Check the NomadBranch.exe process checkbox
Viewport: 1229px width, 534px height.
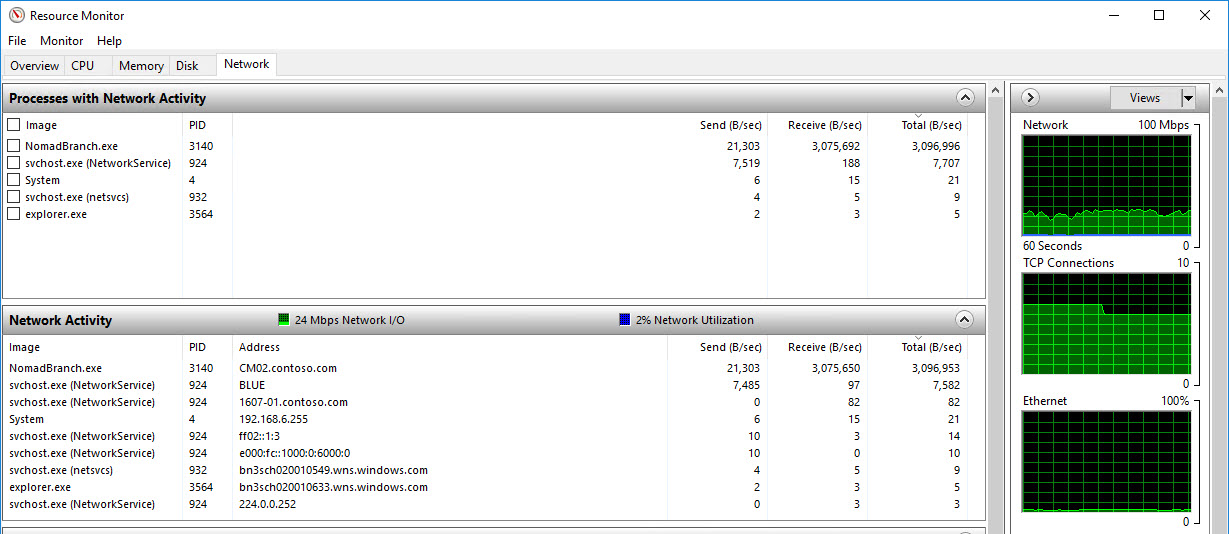coord(14,146)
